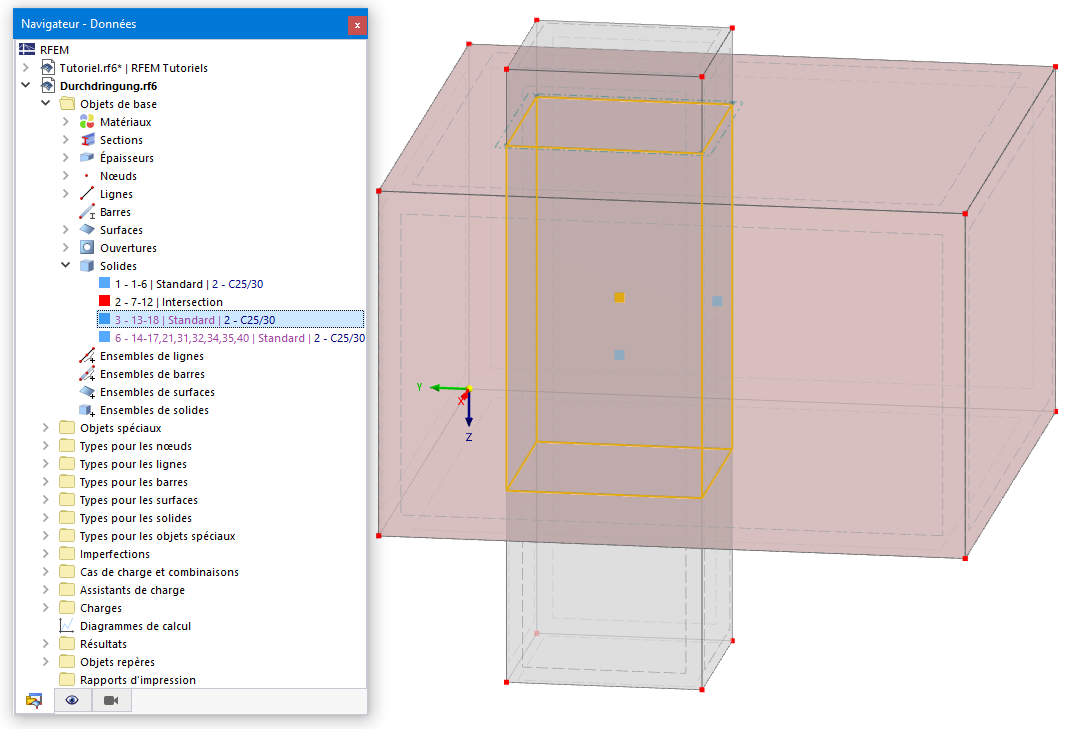Expand the Charges folder
Viewport: 1068px width, 729px height.
[46, 608]
